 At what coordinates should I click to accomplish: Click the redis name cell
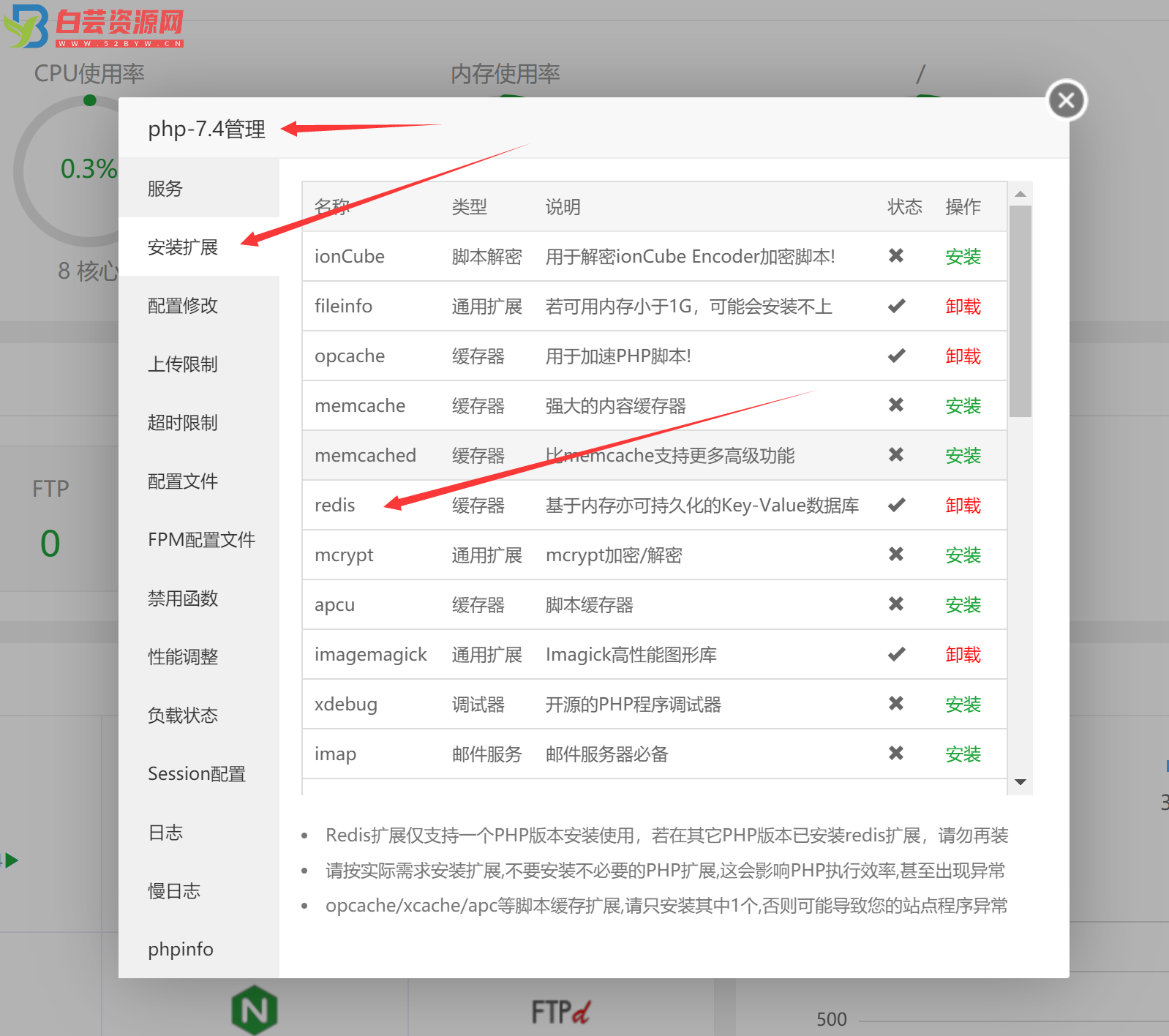(335, 506)
